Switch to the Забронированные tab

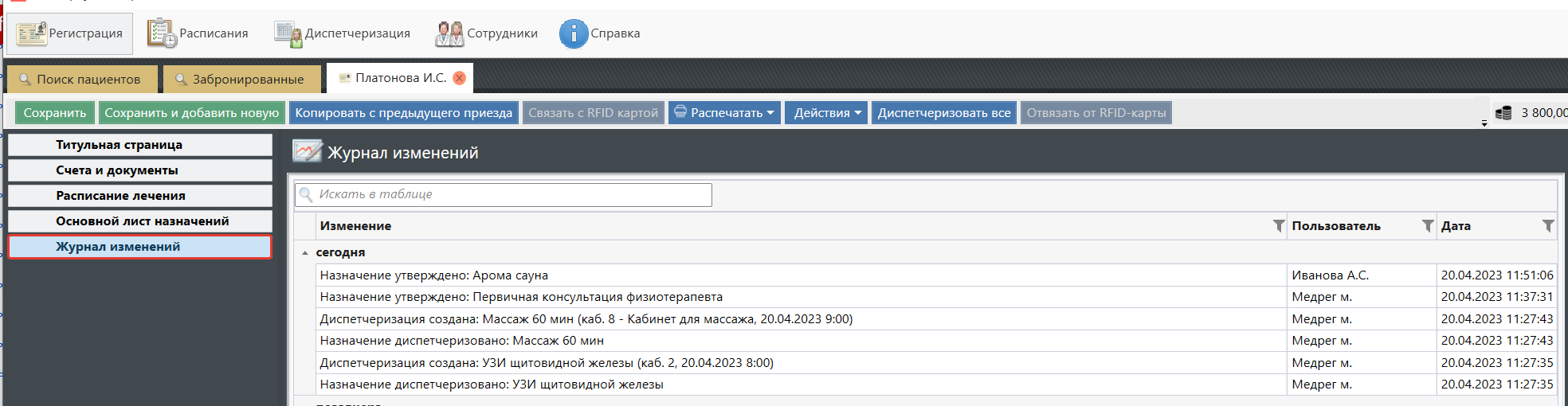pos(241,80)
